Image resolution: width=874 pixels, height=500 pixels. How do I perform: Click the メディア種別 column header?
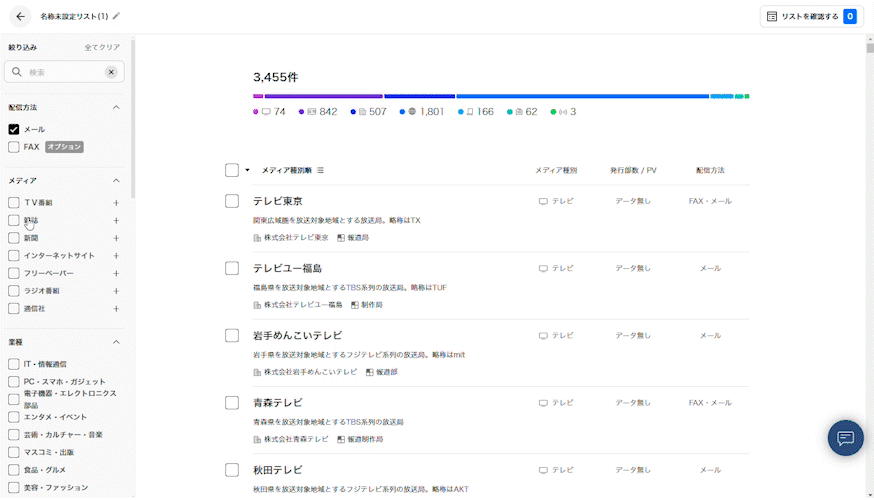(x=556, y=170)
